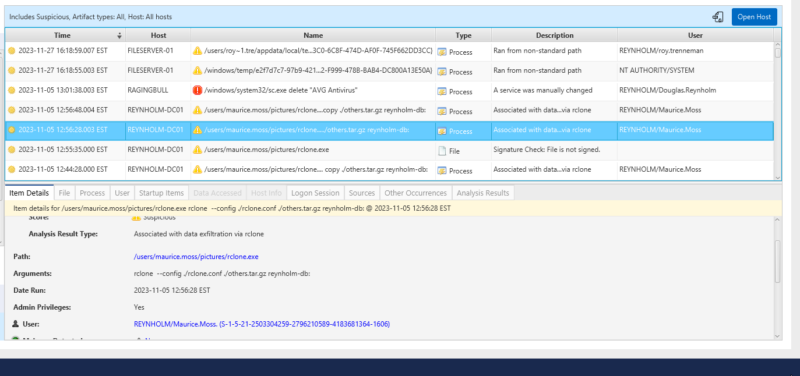The width and height of the screenshot is (800, 376).
Task: Click the yellow score dot on the 12:56:48.004 row
Action: pyautogui.click(x=12, y=110)
